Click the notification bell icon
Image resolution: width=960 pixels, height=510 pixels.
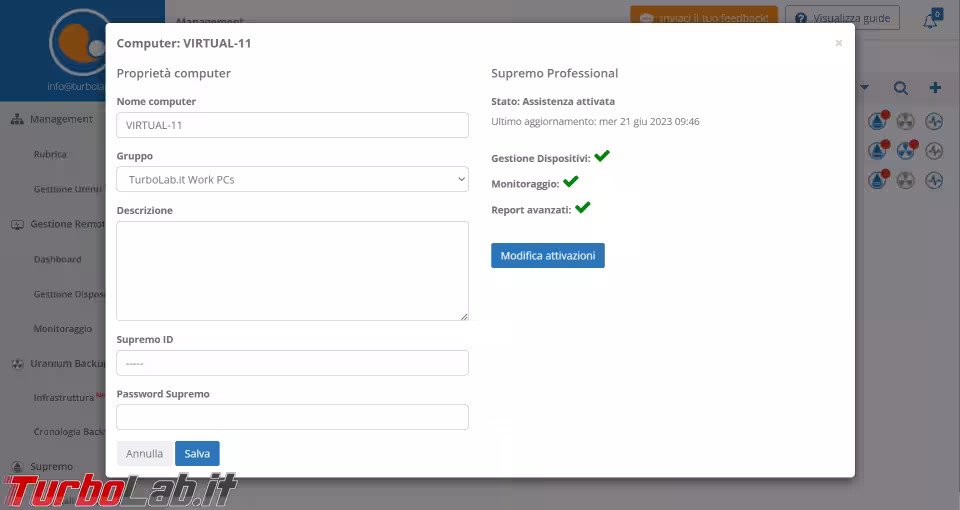931,21
